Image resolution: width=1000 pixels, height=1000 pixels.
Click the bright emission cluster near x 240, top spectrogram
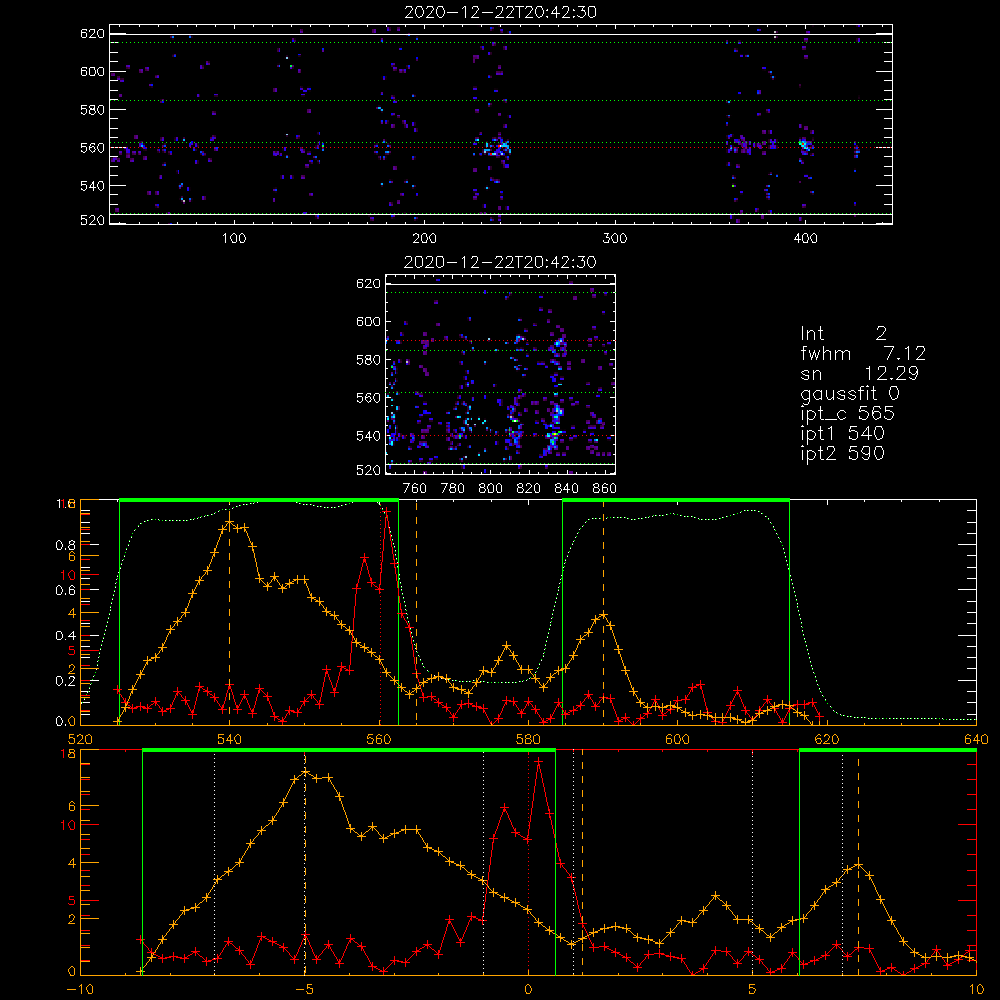(496, 149)
